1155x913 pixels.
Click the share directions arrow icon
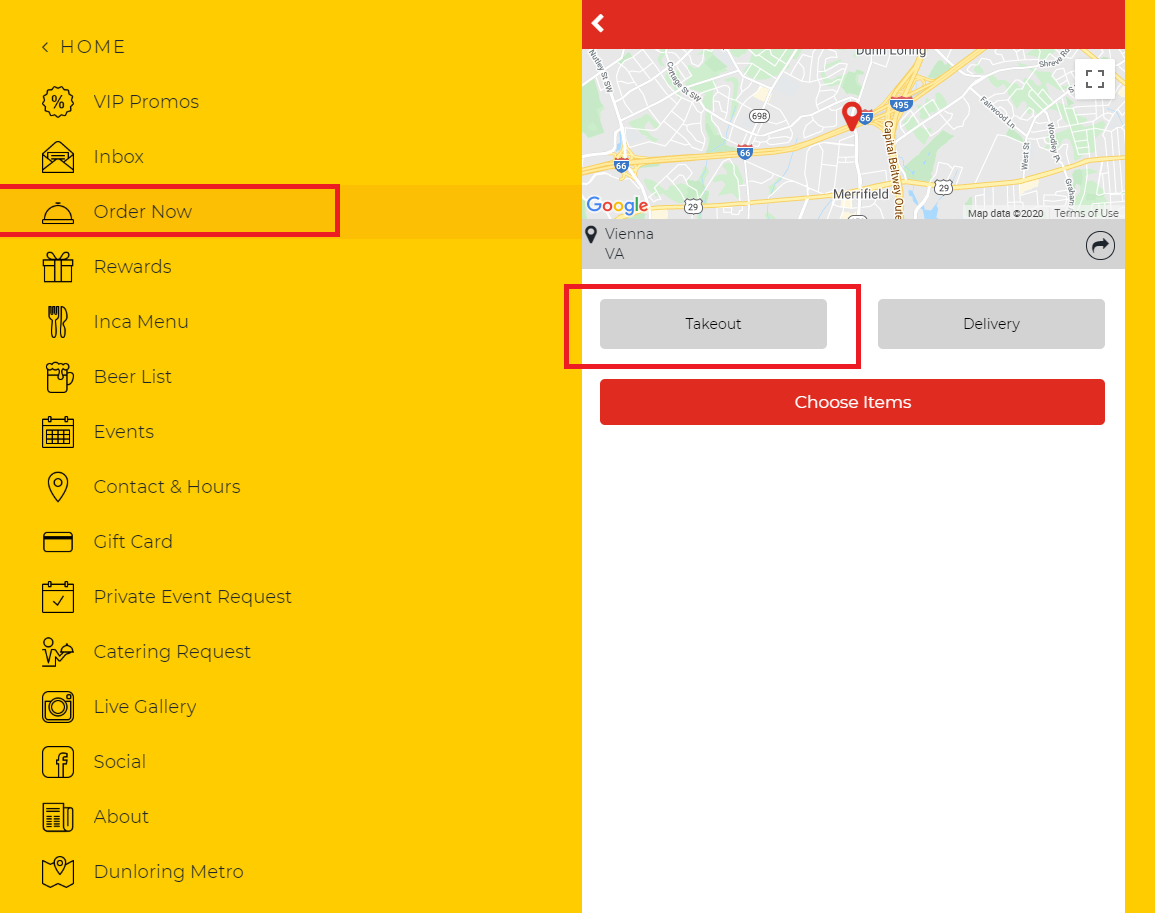tap(1100, 245)
